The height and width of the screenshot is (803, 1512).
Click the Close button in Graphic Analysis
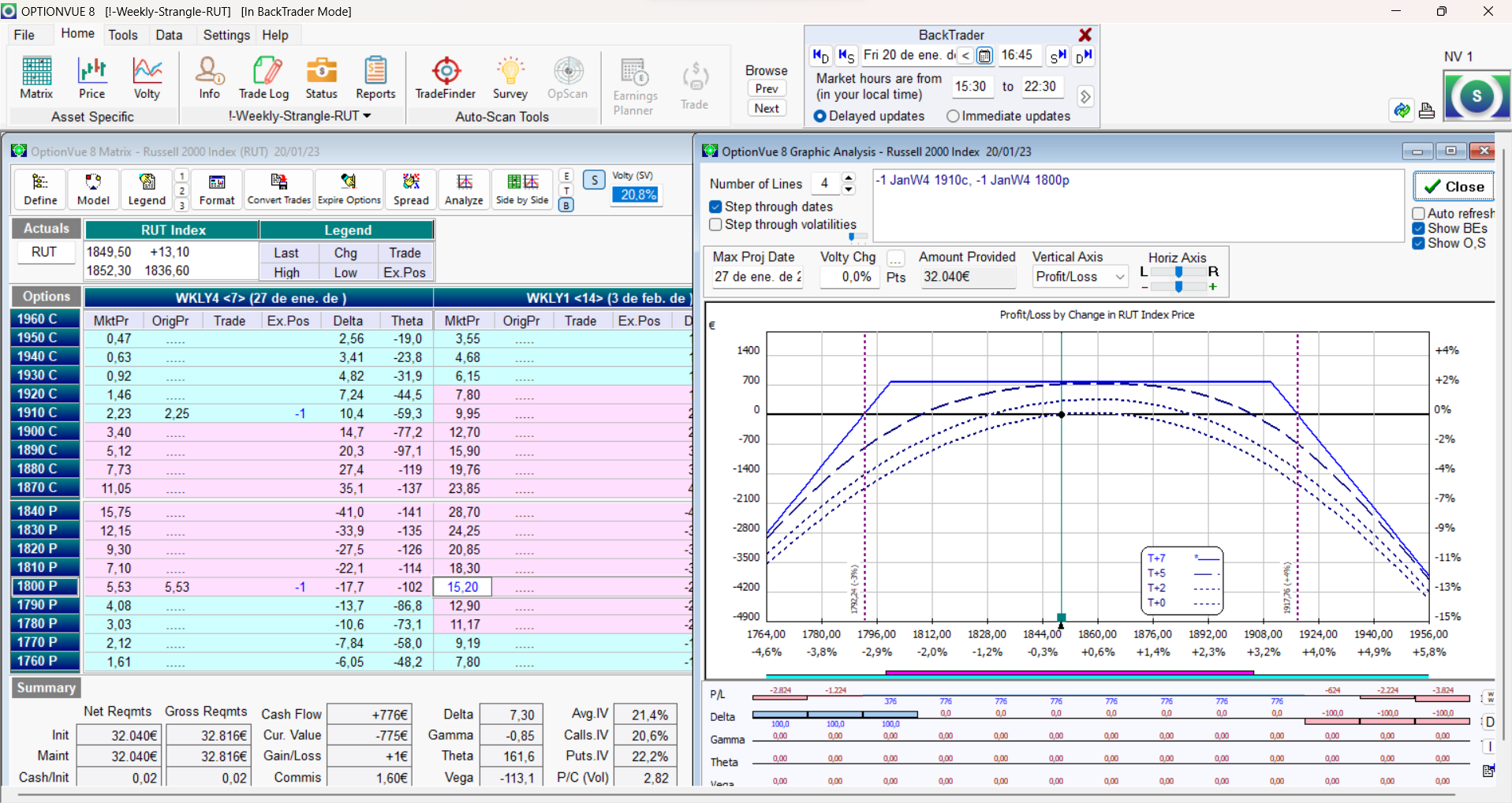click(1454, 187)
